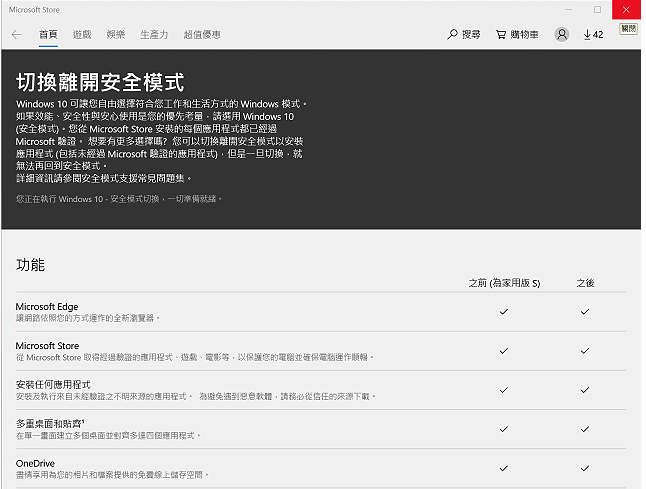Open the 安全模式支援常見問題集 details line
The width and height of the screenshot is (646, 489).
[x=104, y=178]
